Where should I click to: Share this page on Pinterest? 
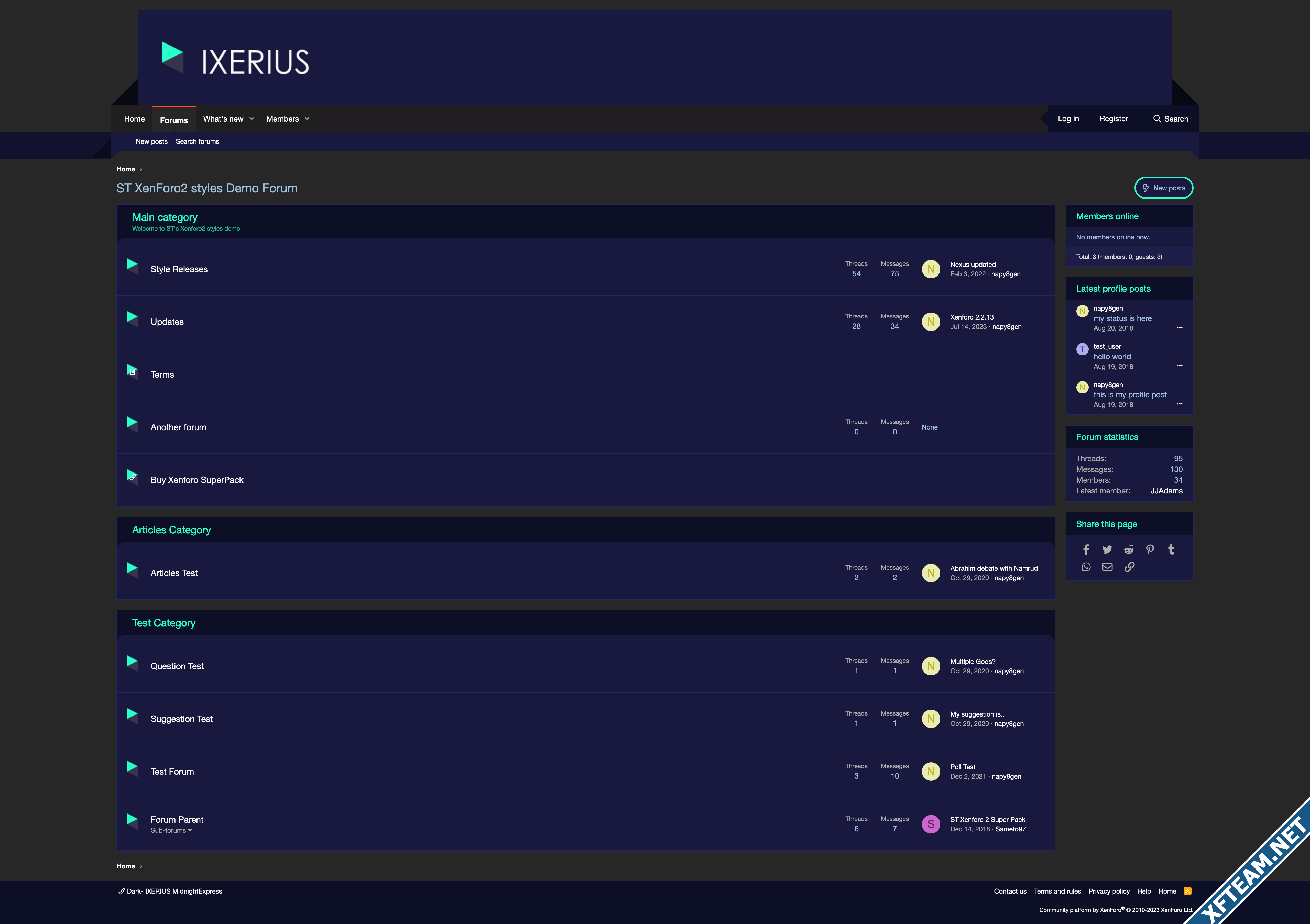pyautogui.click(x=1150, y=549)
